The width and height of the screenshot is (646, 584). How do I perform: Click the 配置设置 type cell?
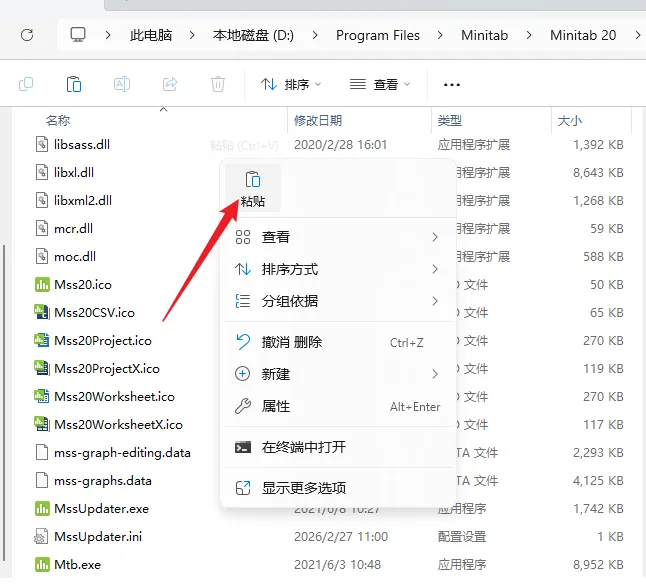click(x=462, y=537)
